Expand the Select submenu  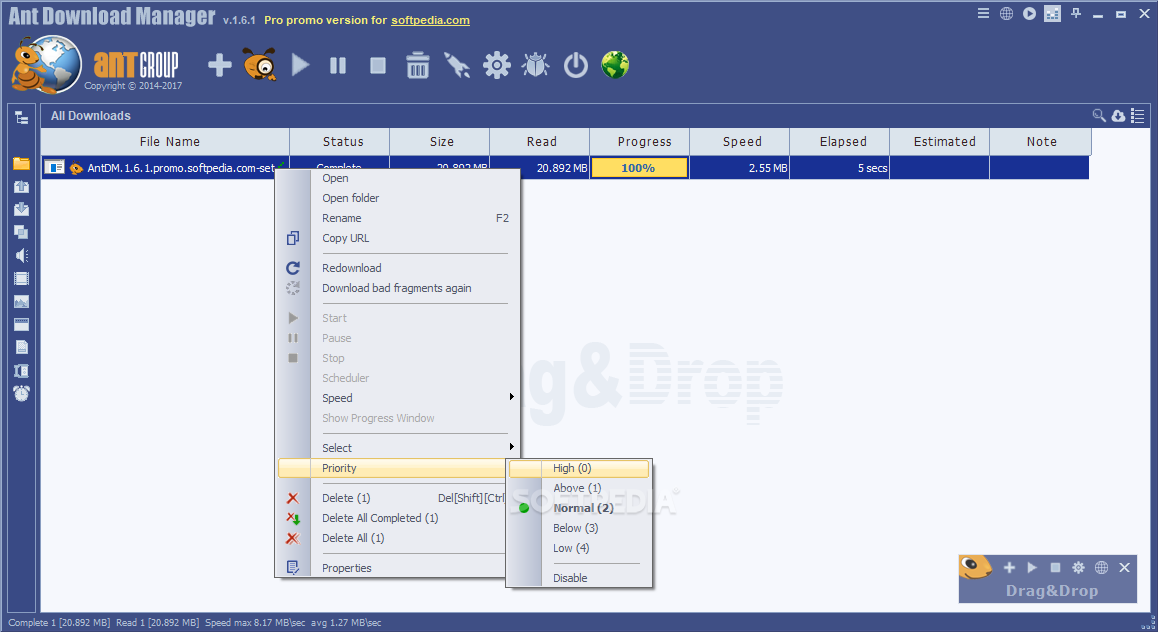coord(399,448)
